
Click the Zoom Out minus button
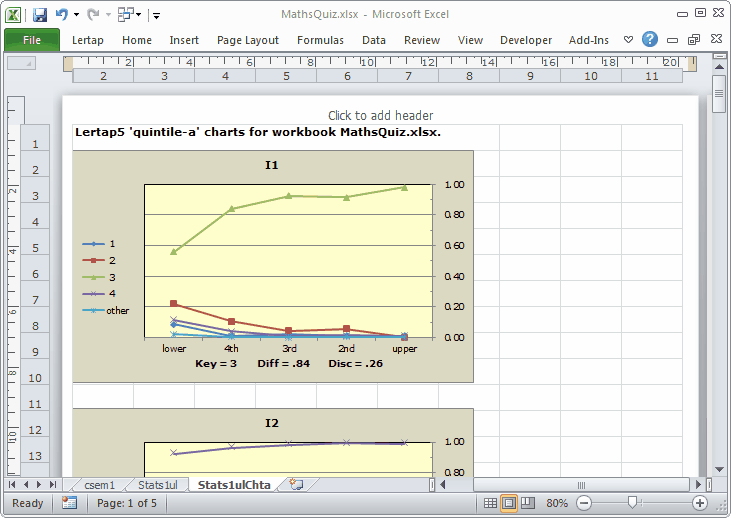[x=584, y=503]
